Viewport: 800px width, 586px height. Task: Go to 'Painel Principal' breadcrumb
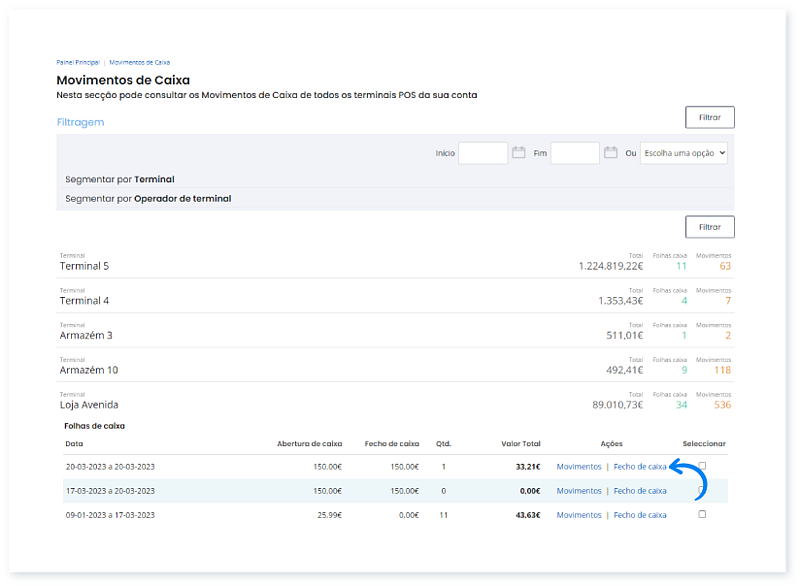(78, 62)
